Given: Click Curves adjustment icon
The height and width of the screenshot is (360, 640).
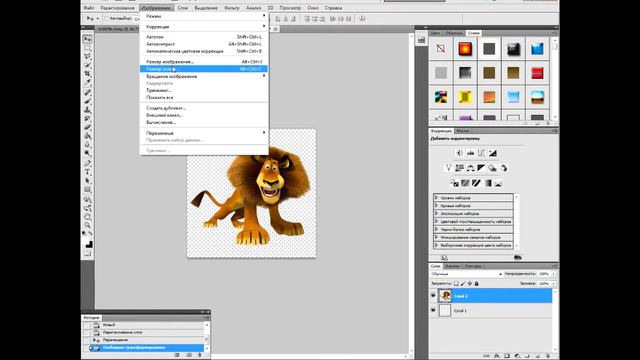Looking at the screenshot, I should click(481, 153).
